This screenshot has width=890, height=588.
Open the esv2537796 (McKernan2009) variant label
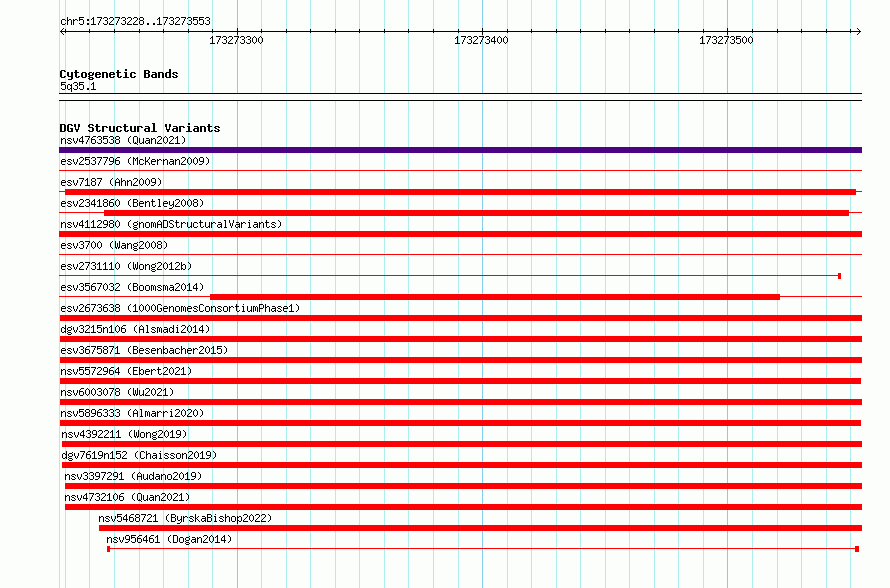pos(135,161)
